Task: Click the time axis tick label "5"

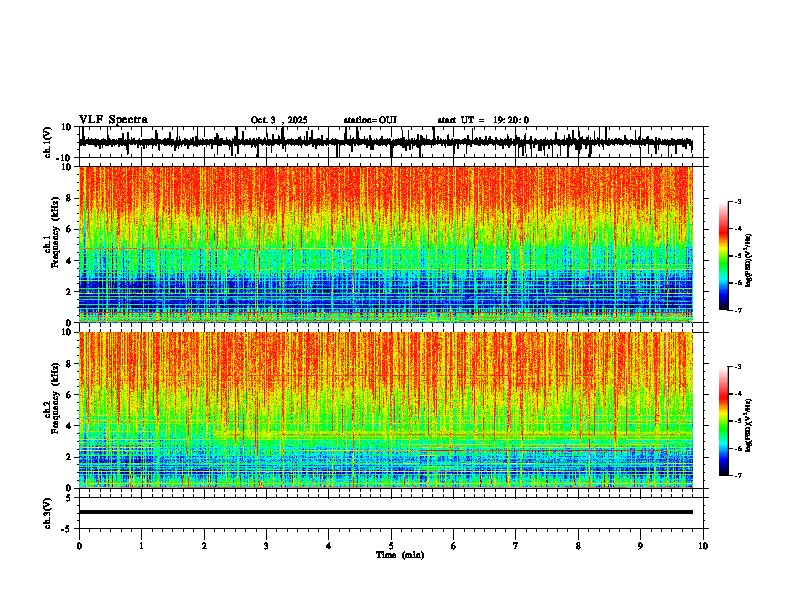Action: point(391,546)
